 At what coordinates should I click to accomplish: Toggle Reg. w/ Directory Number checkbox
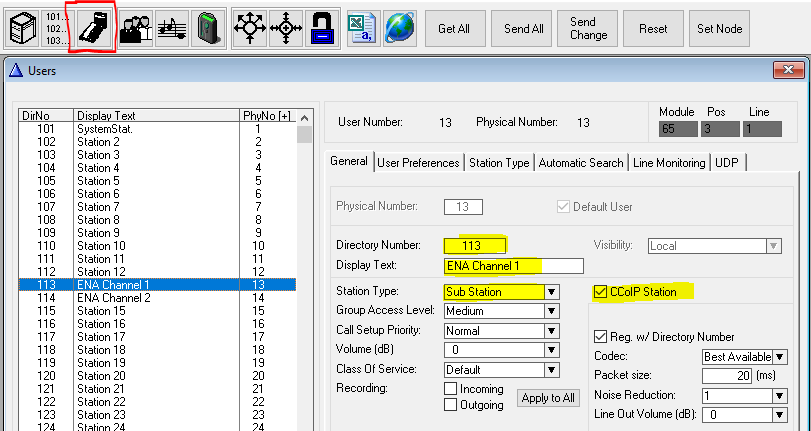coord(600,337)
